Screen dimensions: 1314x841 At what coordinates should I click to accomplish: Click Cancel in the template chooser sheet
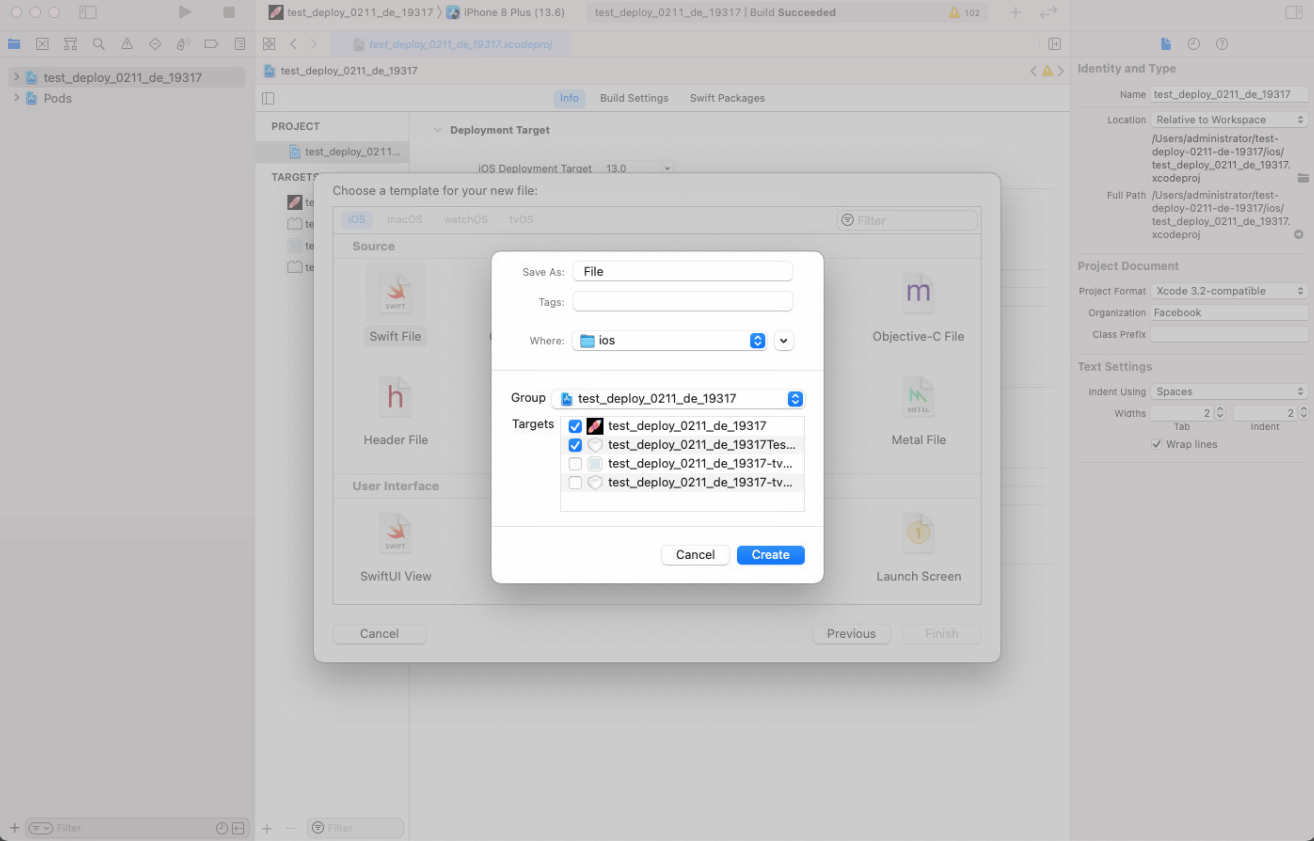click(379, 634)
